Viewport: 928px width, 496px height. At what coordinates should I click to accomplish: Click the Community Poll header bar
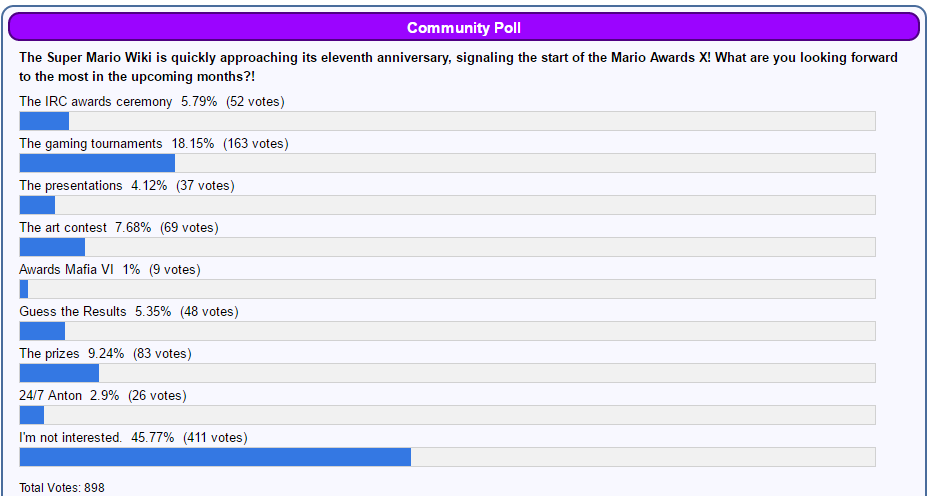463,27
